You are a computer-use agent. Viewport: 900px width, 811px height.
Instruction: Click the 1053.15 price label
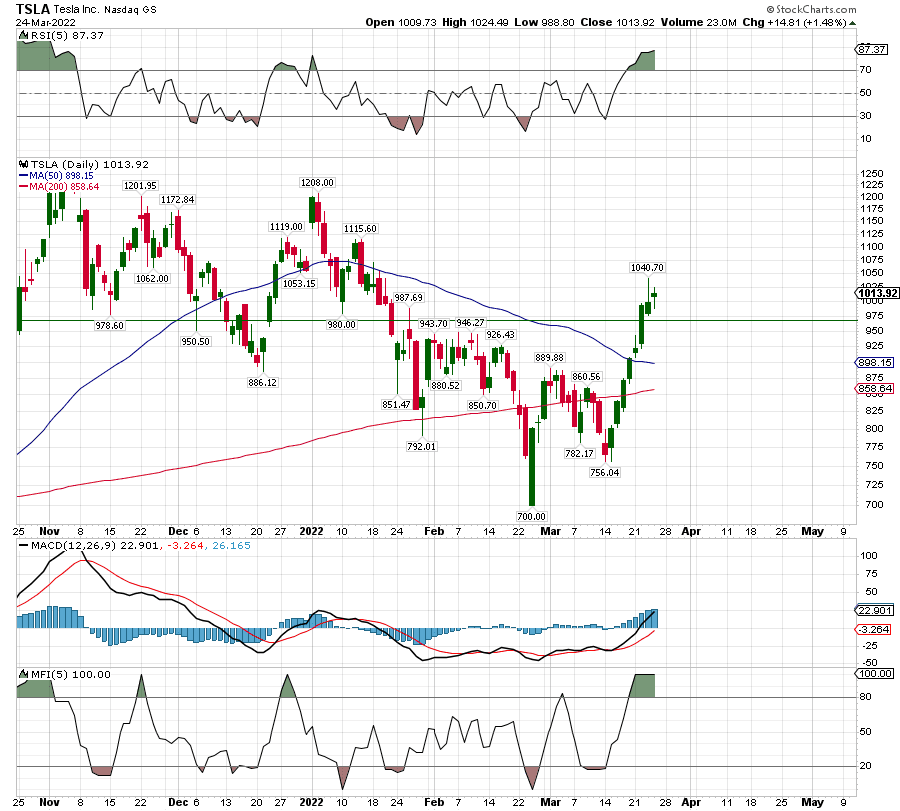[299, 283]
